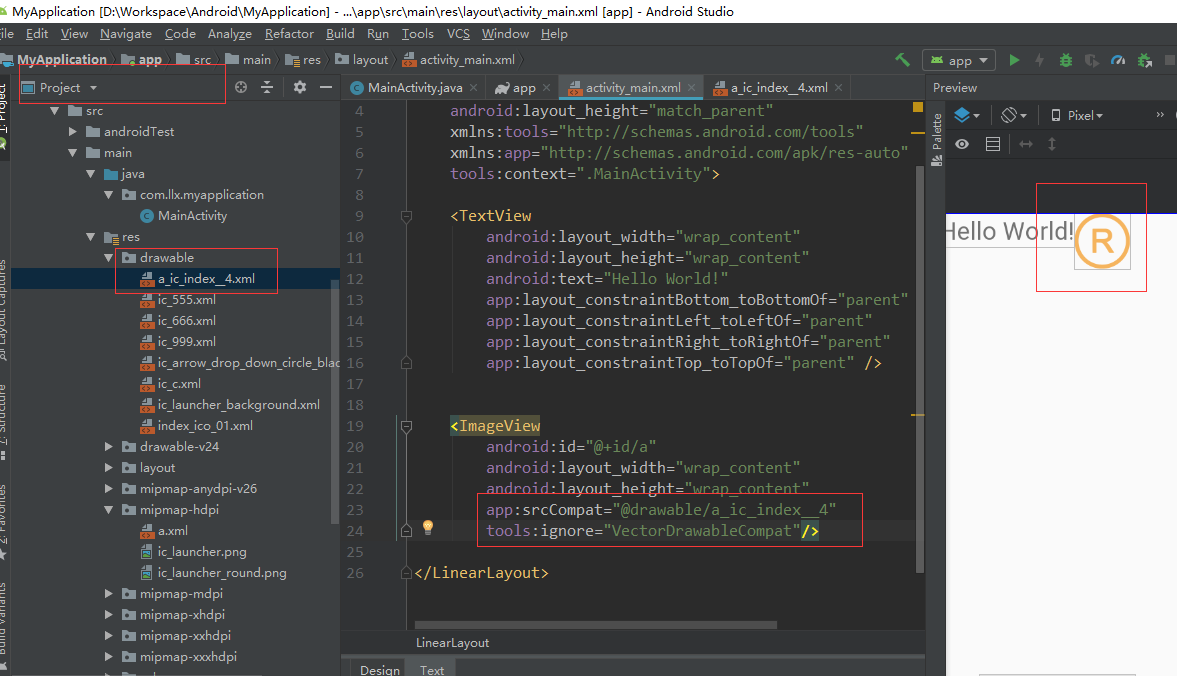Viewport: 1177px width, 676px height.
Task: Open the View menu
Action: [74, 34]
